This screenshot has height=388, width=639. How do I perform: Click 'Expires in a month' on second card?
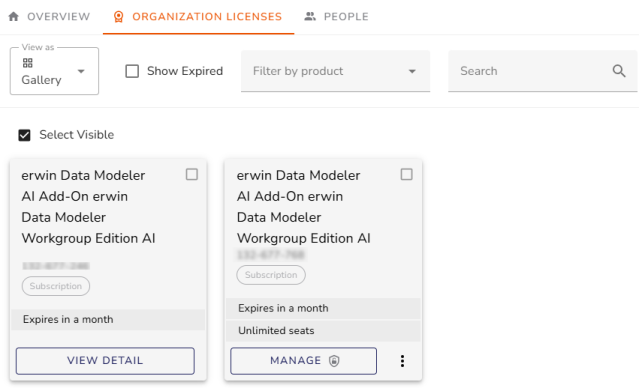point(283,308)
